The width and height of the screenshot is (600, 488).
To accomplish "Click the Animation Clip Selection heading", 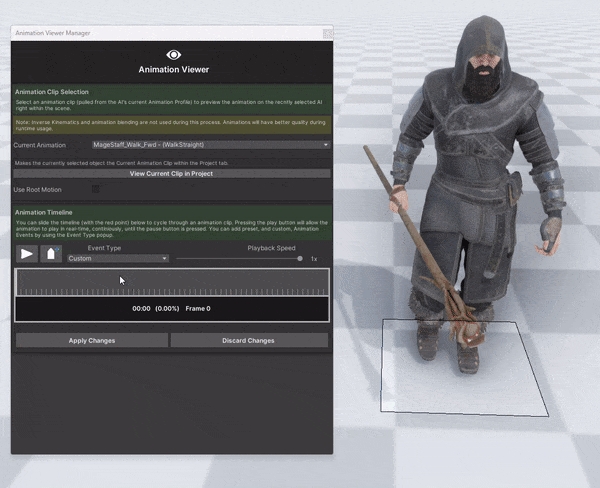I will coord(52,92).
